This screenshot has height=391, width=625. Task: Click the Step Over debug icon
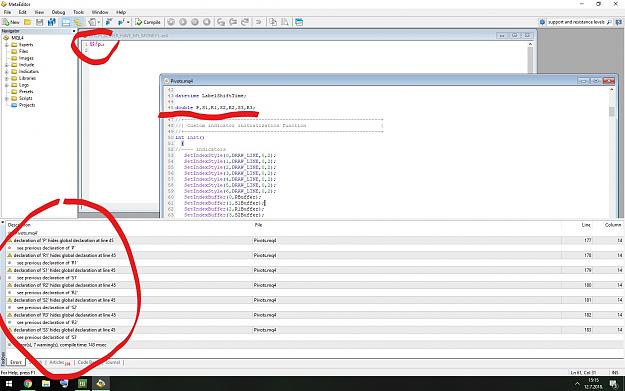tap(233, 22)
